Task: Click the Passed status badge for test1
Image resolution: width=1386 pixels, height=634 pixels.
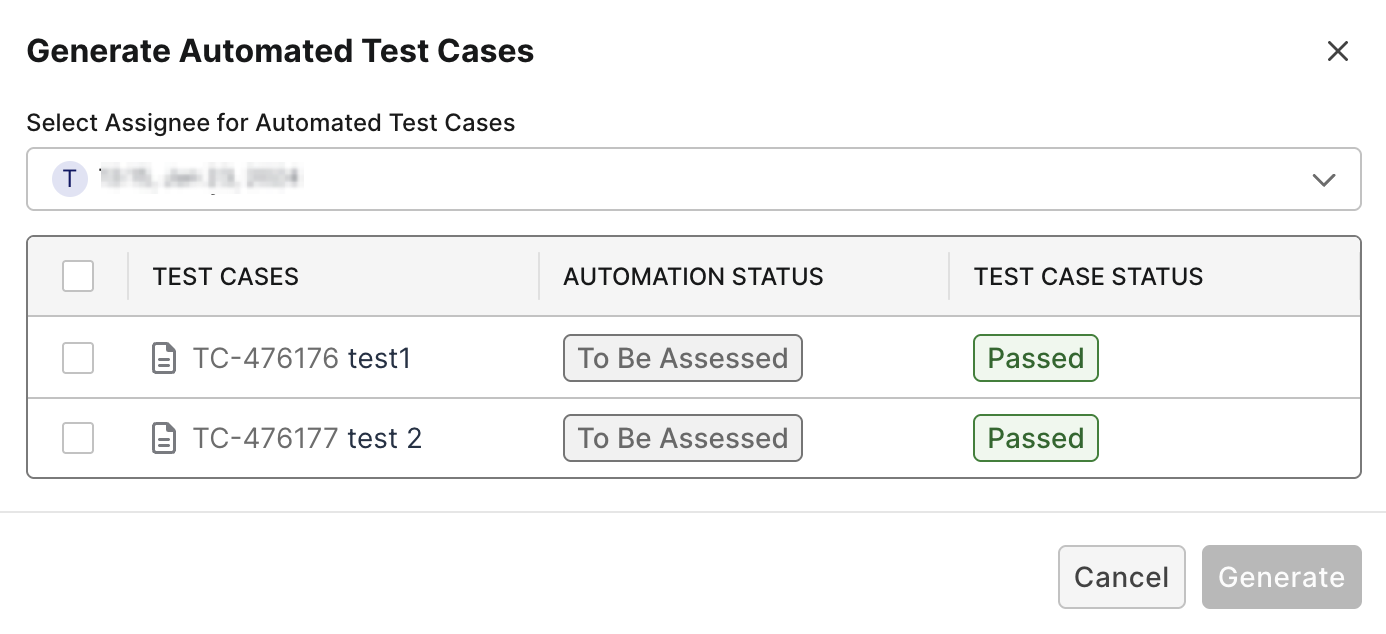Action: point(1036,358)
